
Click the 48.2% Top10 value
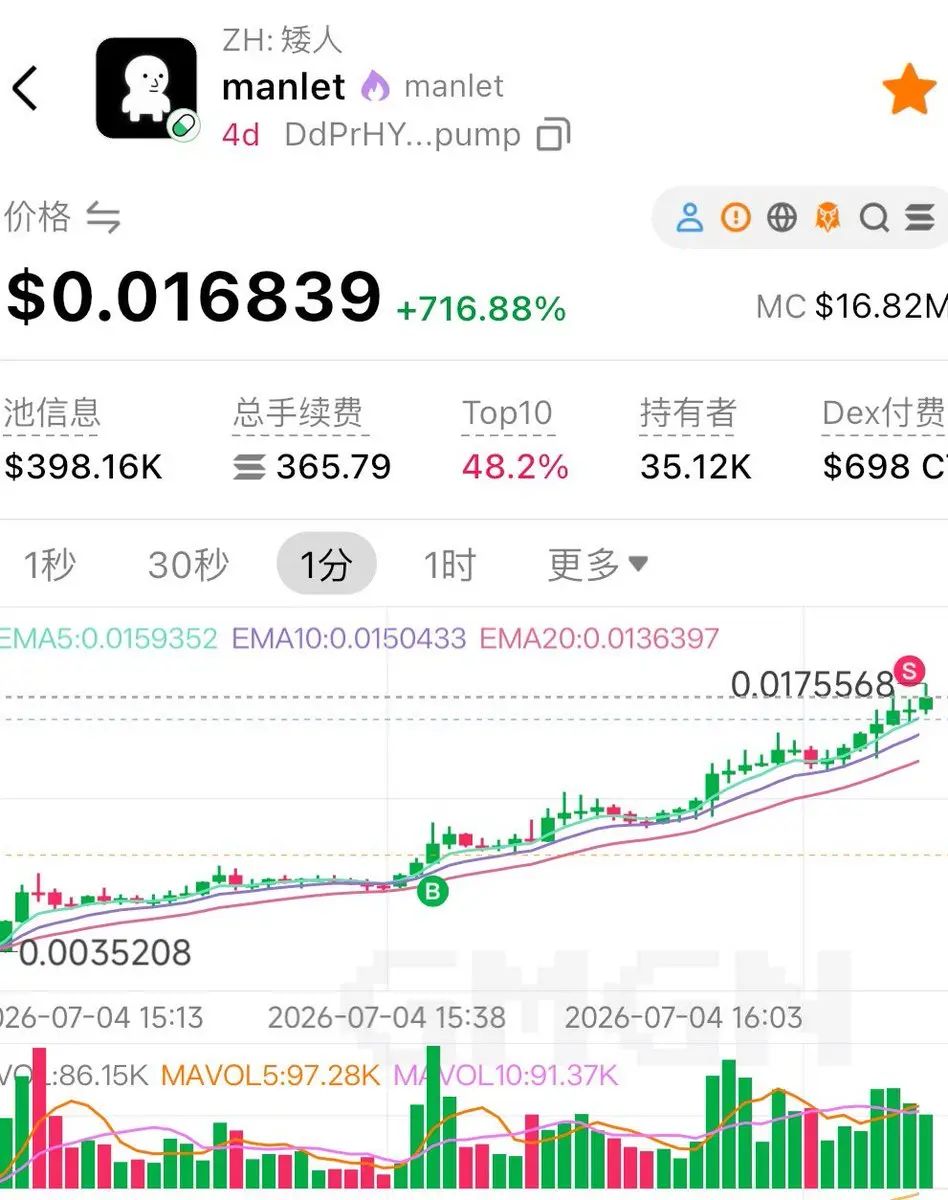point(515,467)
